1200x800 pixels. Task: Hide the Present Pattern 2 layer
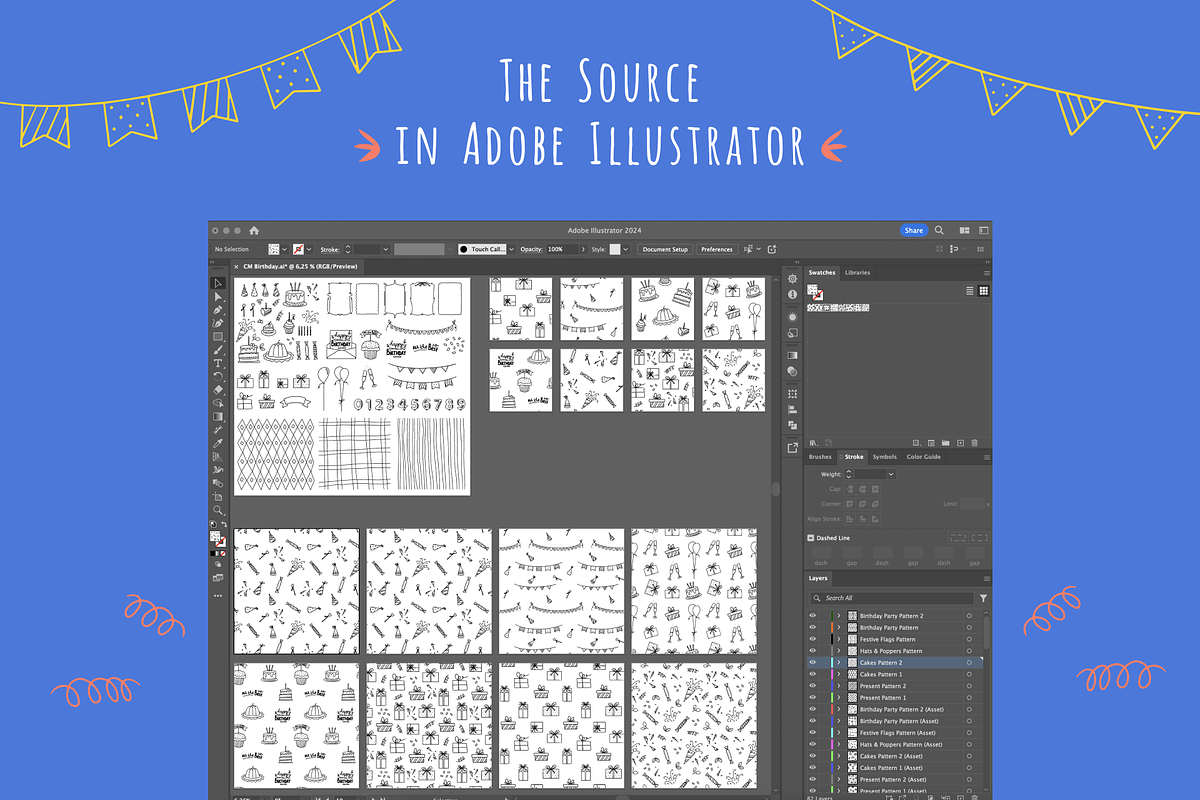tap(813, 686)
